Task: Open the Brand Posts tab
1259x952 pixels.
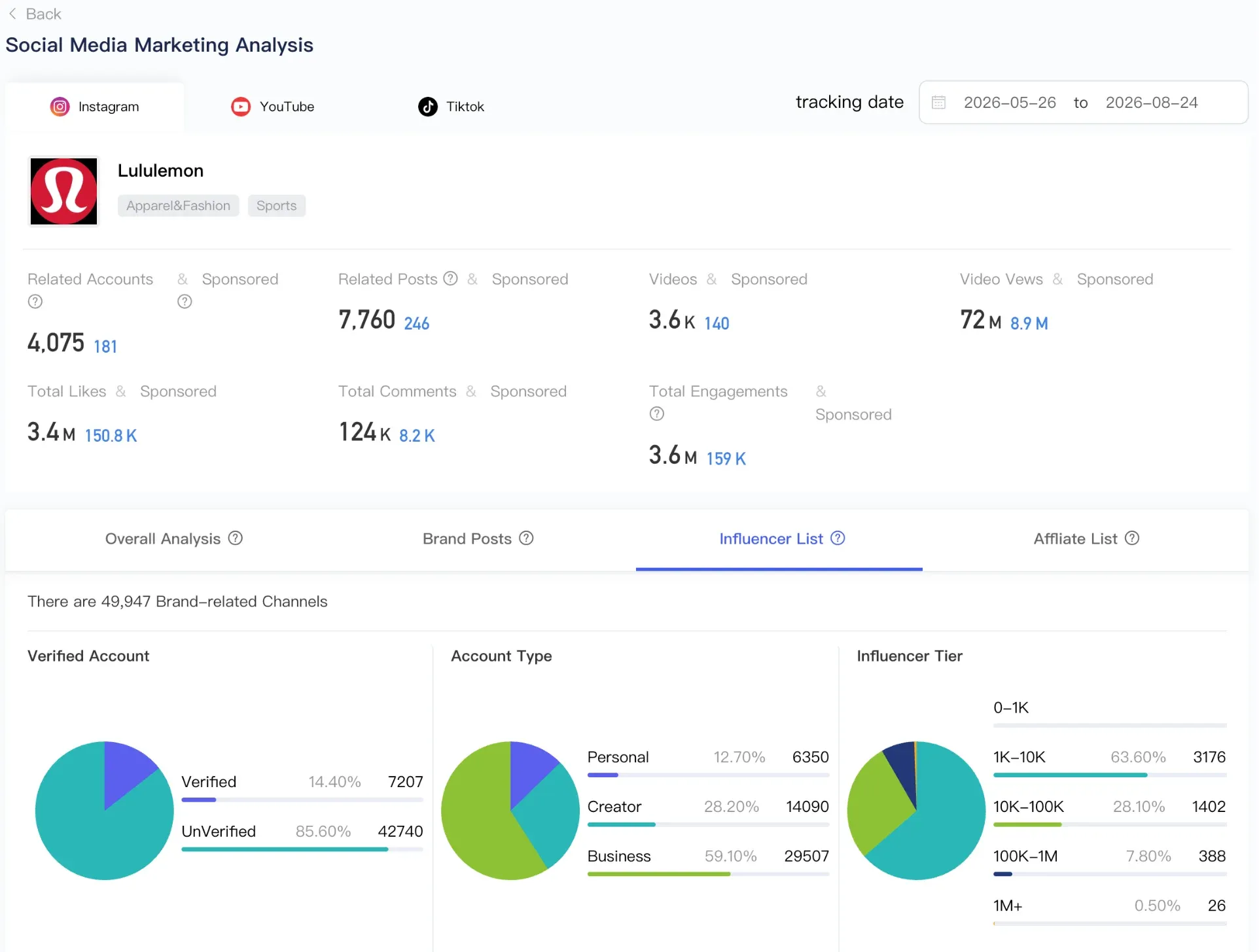Action: (x=478, y=539)
